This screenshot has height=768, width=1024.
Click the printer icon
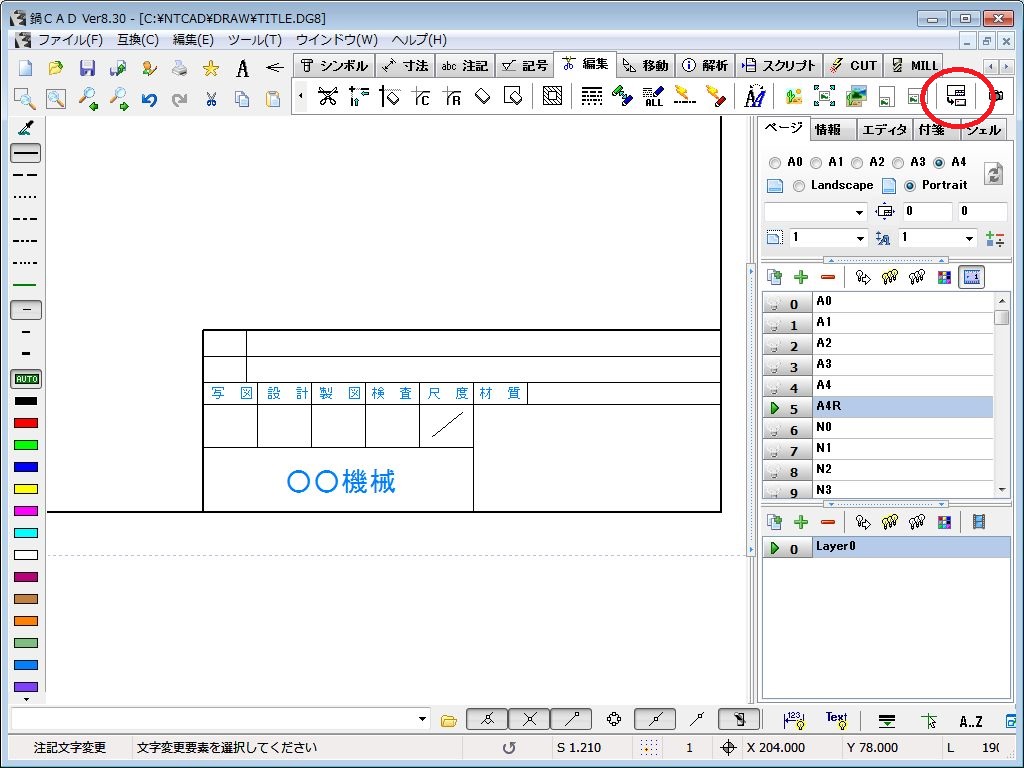pos(179,68)
